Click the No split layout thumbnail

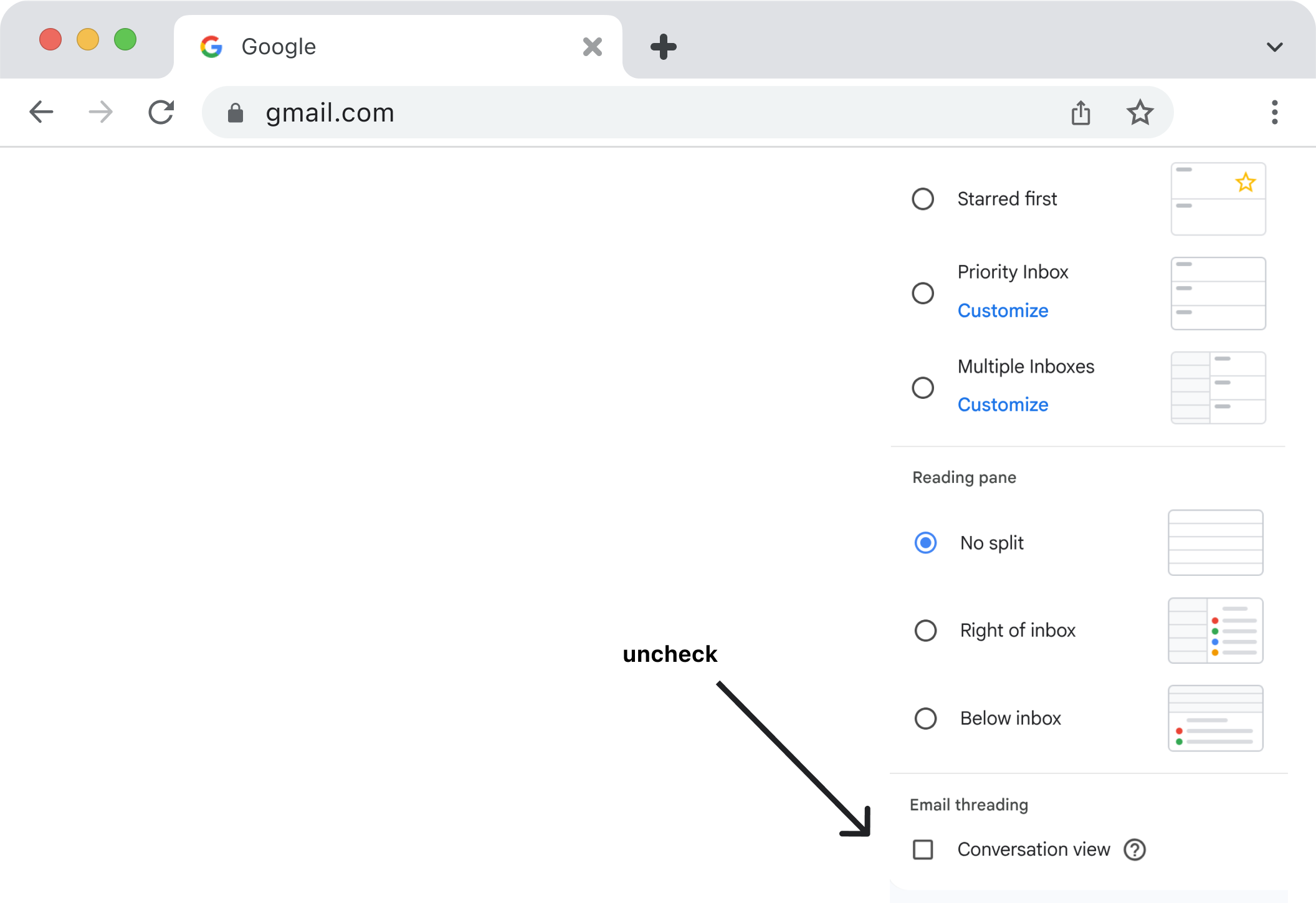click(x=1215, y=543)
